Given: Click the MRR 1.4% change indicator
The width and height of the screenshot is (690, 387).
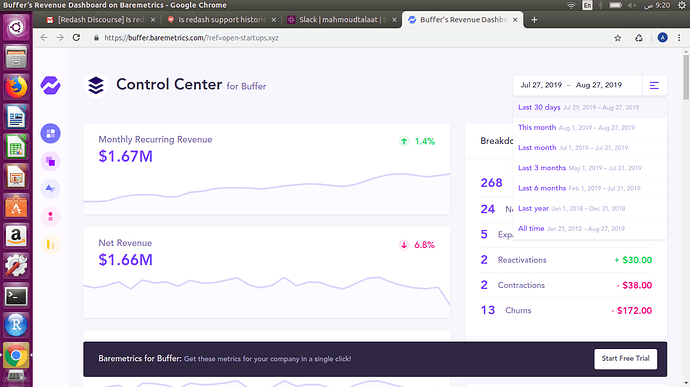Looking at the screenshot, I should pos(417,142).
